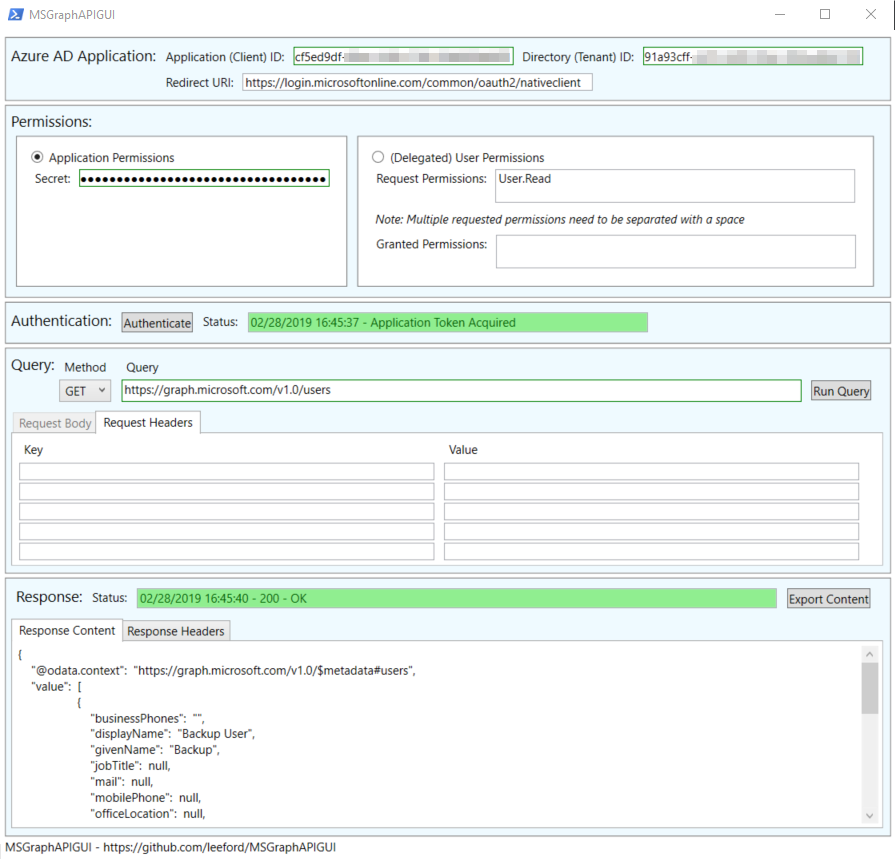Click the response scrollbar up arrow

[869, 654]
